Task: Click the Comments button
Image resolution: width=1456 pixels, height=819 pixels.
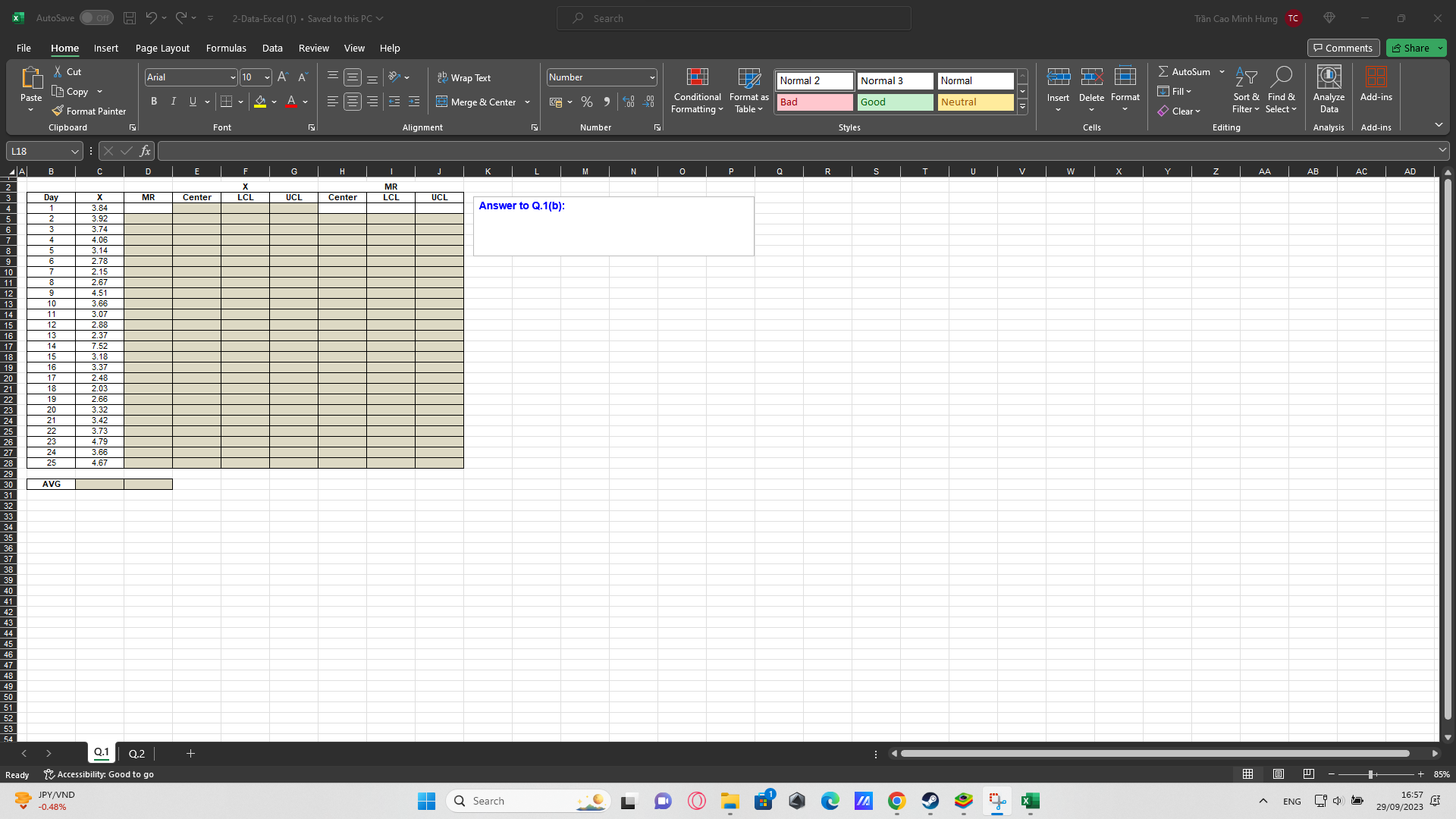Action: pyautogui.click(x=1343, y=48)
